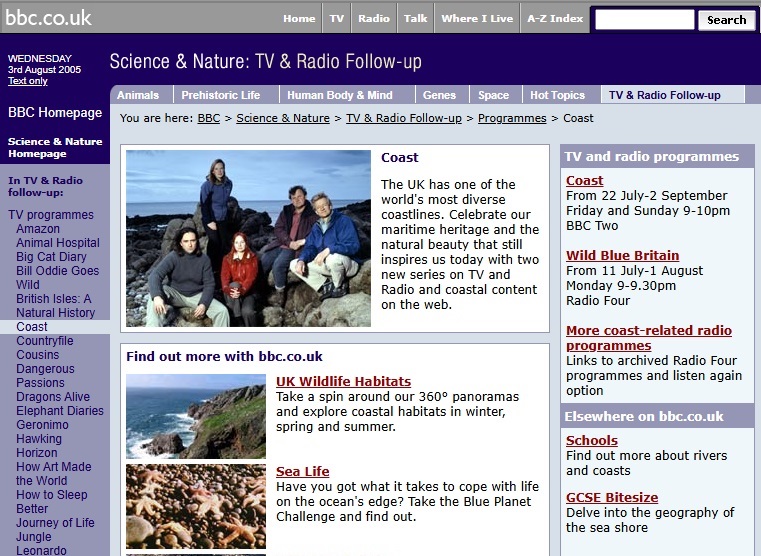Open Animal Hospital sidebar link

click(x=58, y=243)
